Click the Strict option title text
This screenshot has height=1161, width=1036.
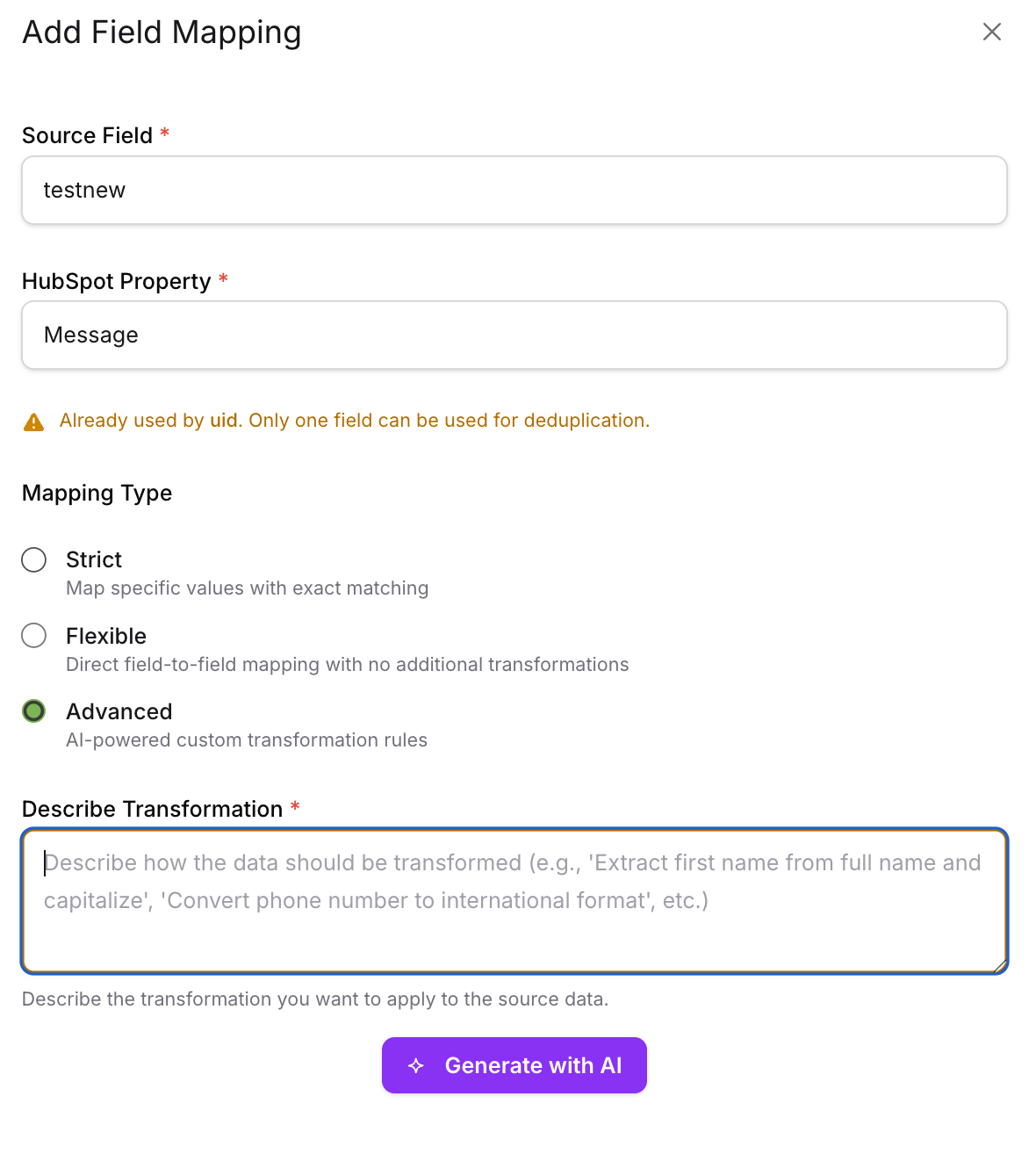[x=94, y=559]
